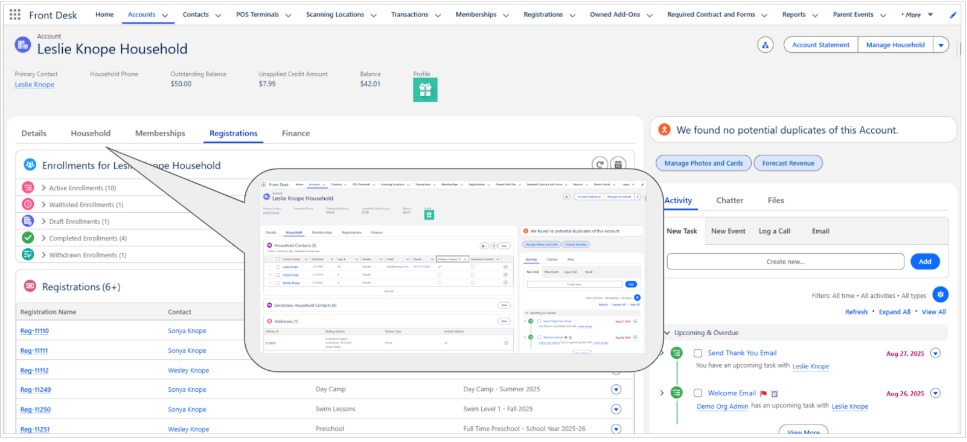Refresh the Enrollments list

coord(599,165)
